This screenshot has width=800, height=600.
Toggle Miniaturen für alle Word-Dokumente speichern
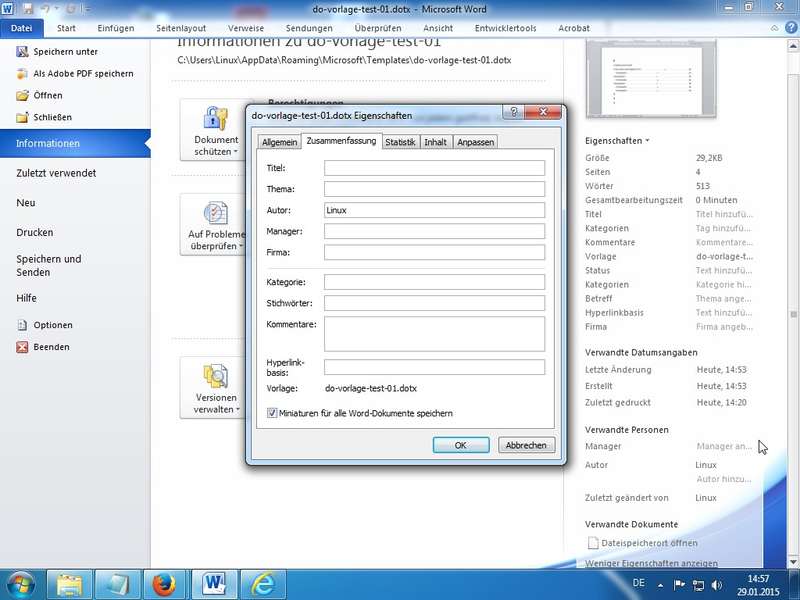[x=272, y=413]
